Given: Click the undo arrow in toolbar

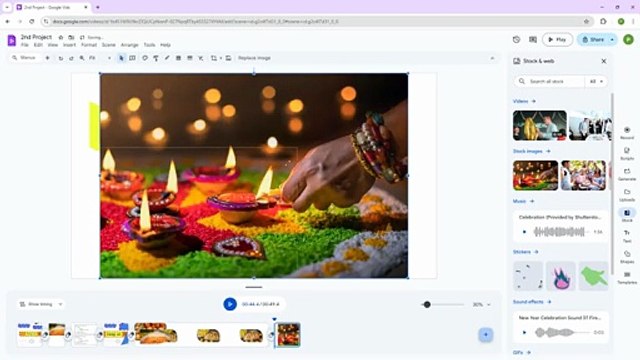Looking at the screenshot, I should point(61,58).
